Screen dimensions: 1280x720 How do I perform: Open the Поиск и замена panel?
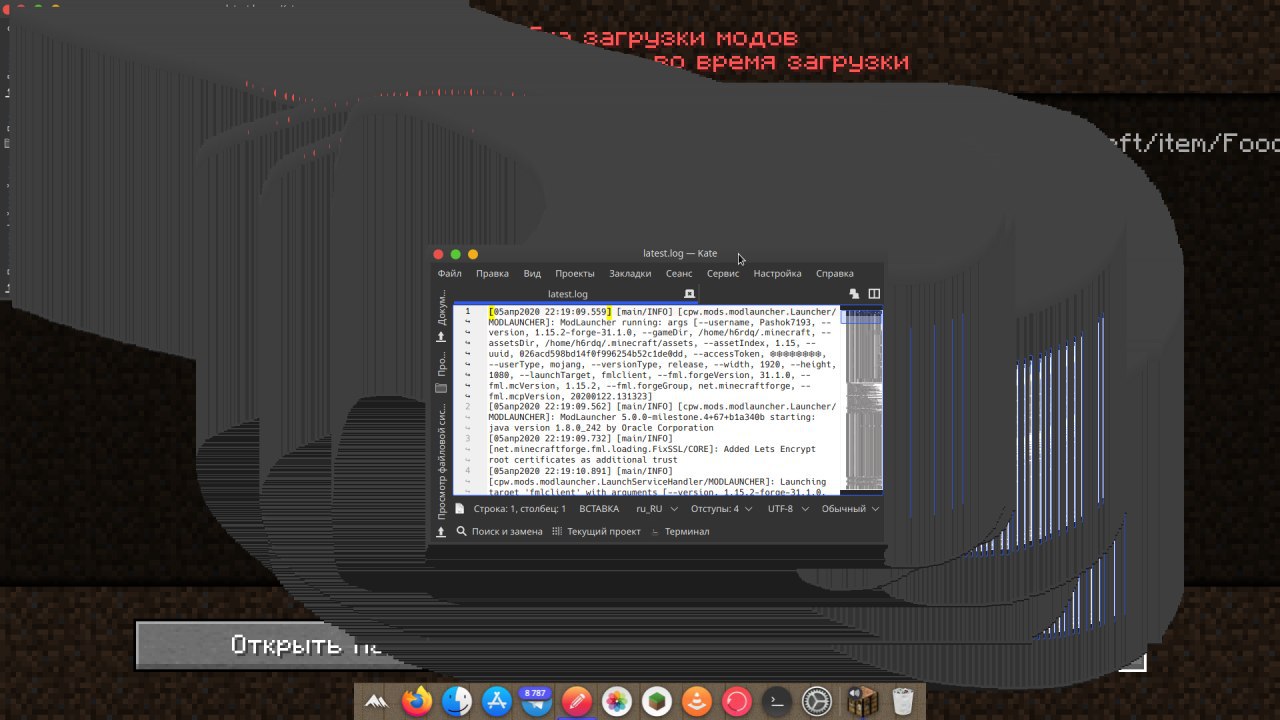499,531
